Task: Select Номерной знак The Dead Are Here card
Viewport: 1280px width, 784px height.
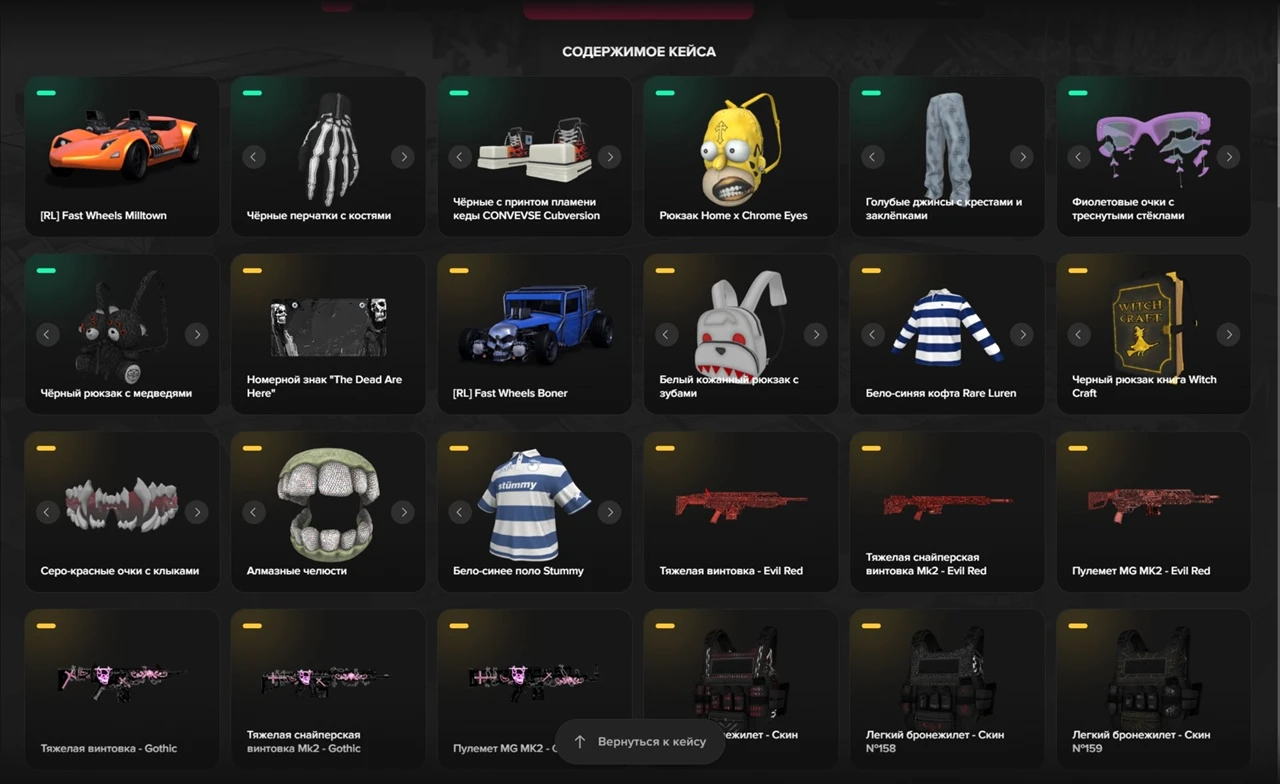Action: [x=328, y=334]
